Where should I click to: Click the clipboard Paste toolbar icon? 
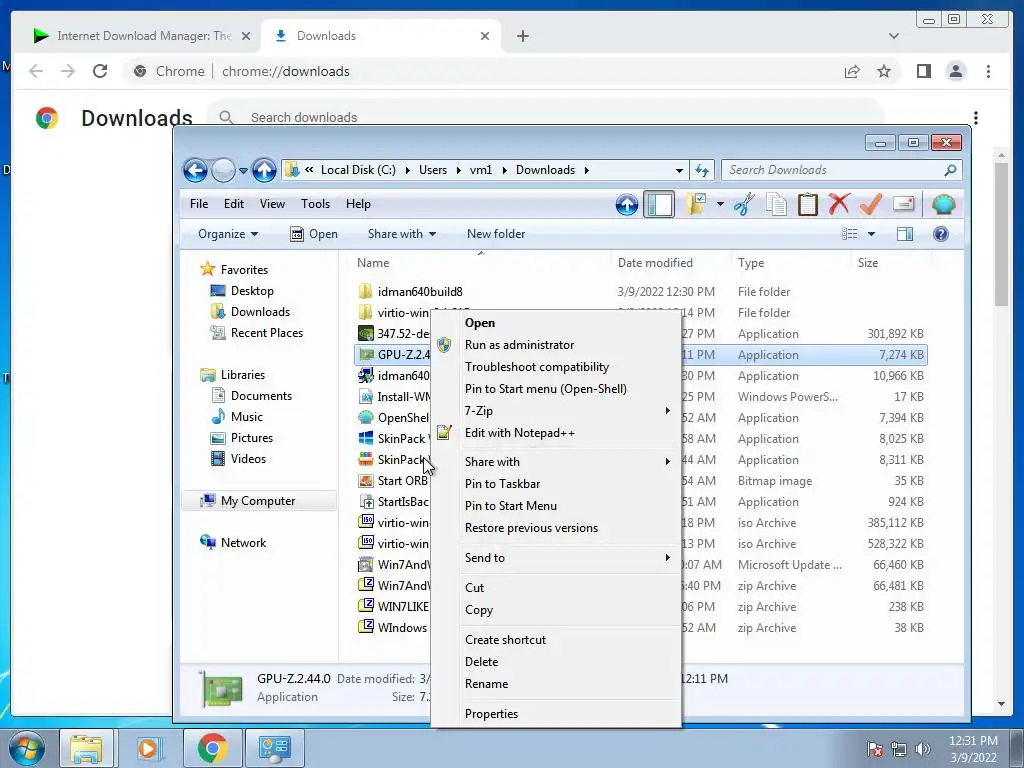808,204
